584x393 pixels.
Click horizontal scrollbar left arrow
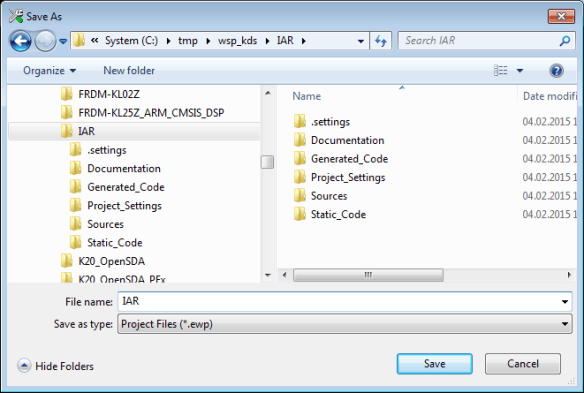(x=285, y=275)
